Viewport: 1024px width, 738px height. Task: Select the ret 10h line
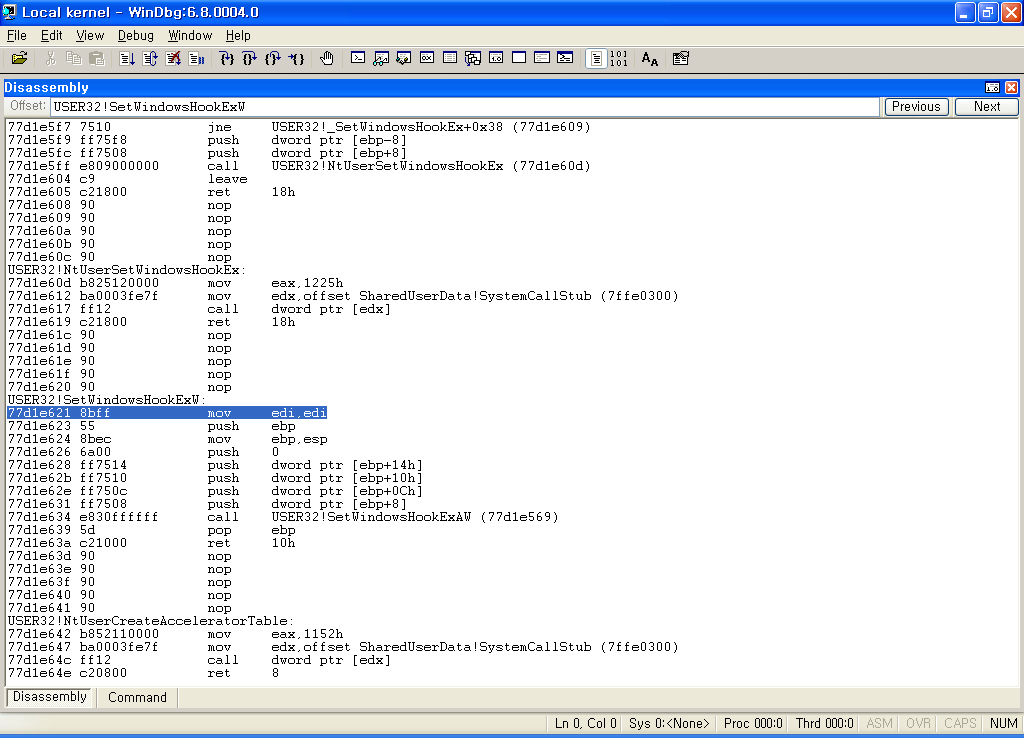(x=152, y=543)
